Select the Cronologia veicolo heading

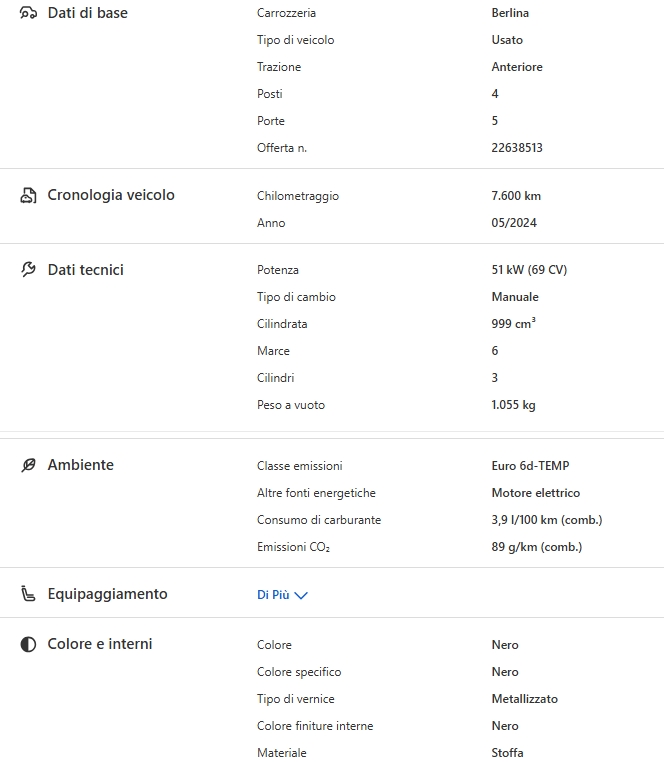pos(111,195)
